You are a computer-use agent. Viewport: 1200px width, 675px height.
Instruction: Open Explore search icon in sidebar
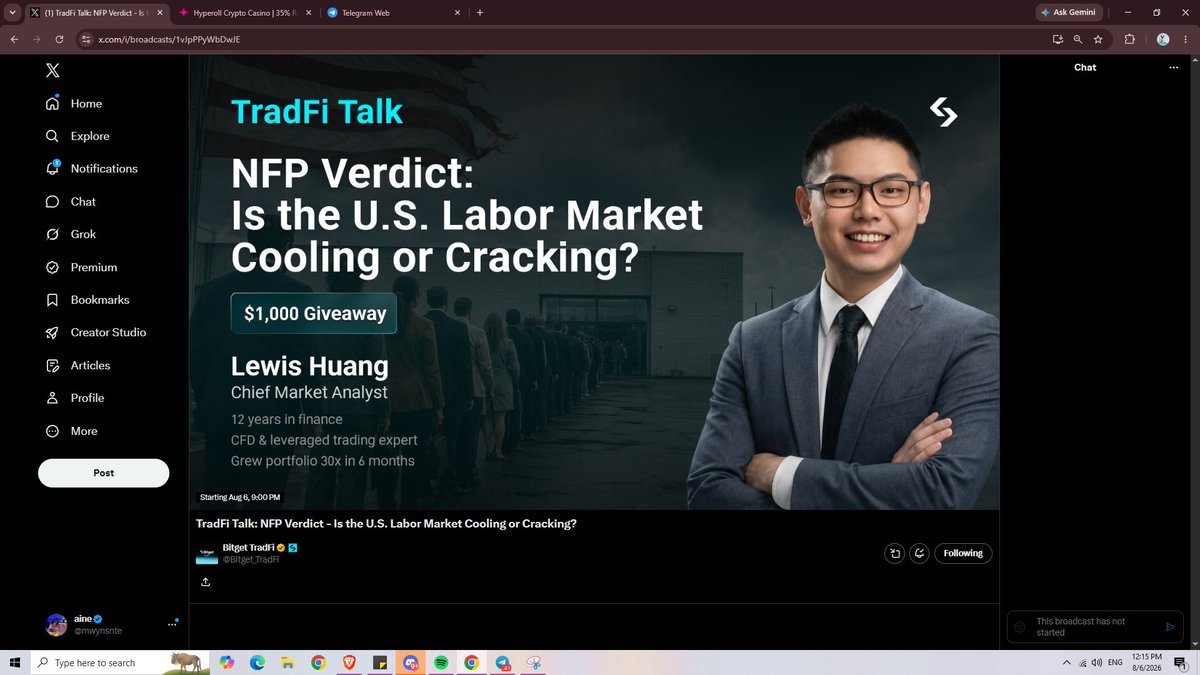[x=52, y=136]
